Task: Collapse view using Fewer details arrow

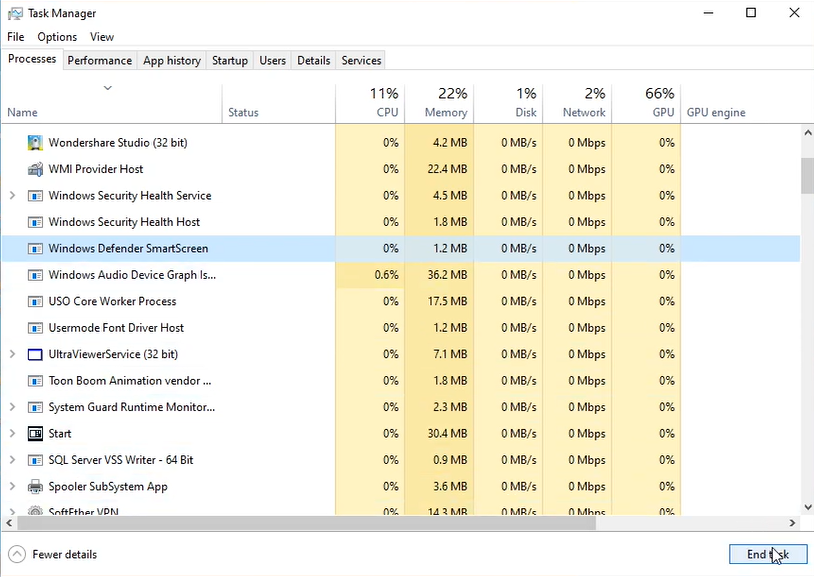Action: coord(16,554)
